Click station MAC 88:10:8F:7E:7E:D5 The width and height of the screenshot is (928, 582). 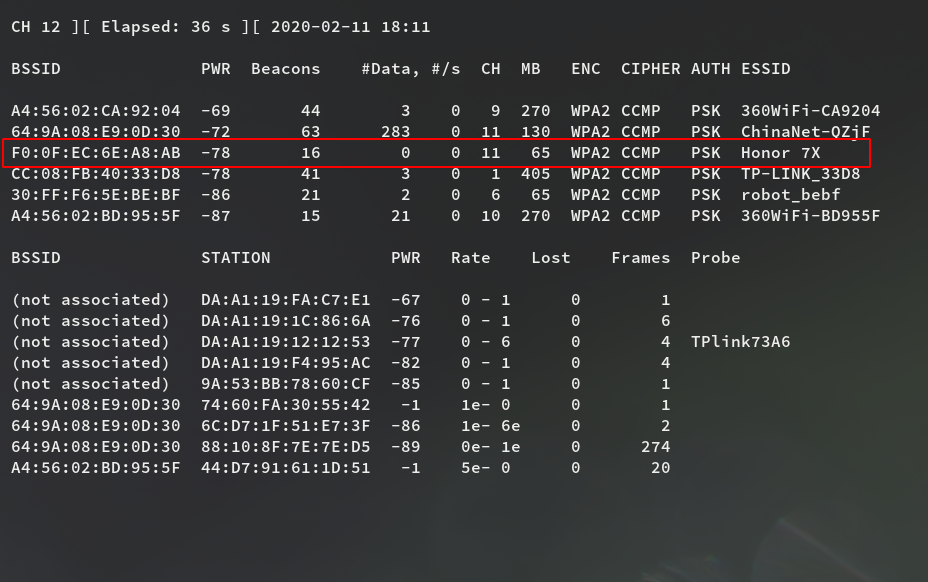tap(286, 447)
